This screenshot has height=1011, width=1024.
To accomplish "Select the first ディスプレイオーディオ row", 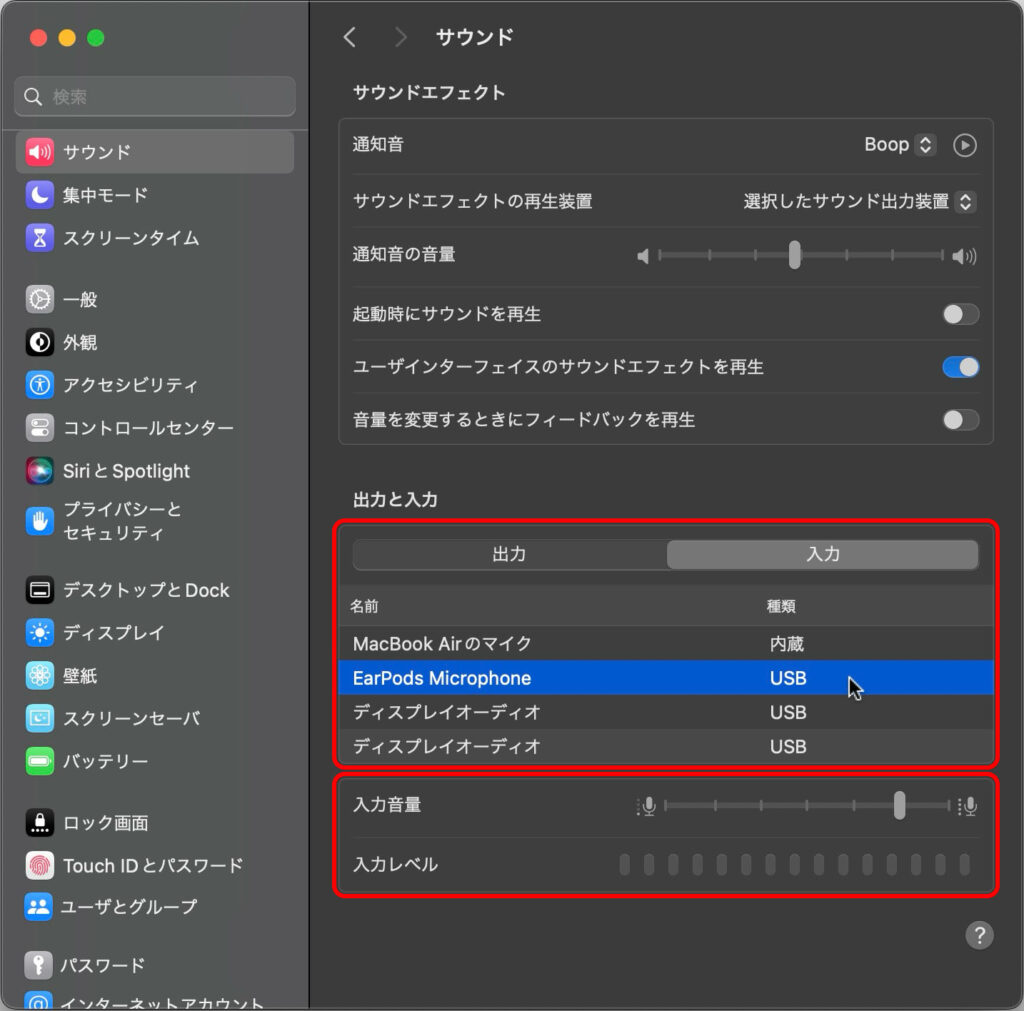I will (666, 712).
